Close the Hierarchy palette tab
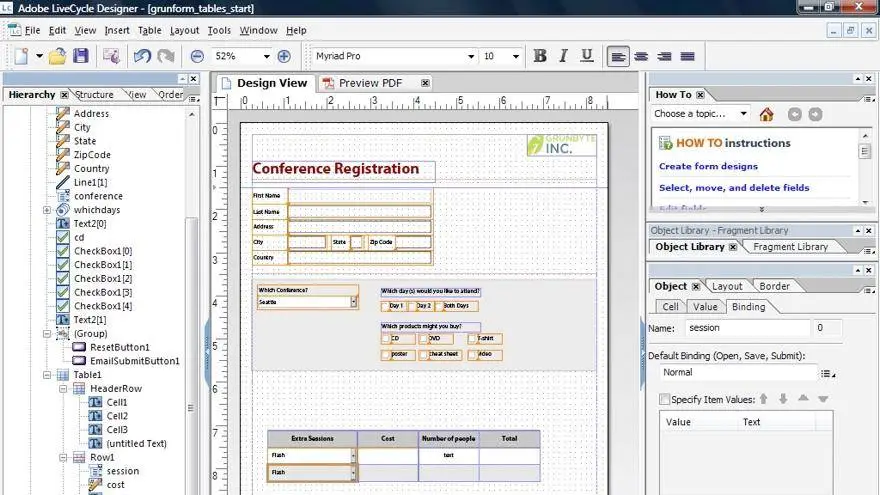The height and width of the screenshot is (495, 880). click(65, 95)
